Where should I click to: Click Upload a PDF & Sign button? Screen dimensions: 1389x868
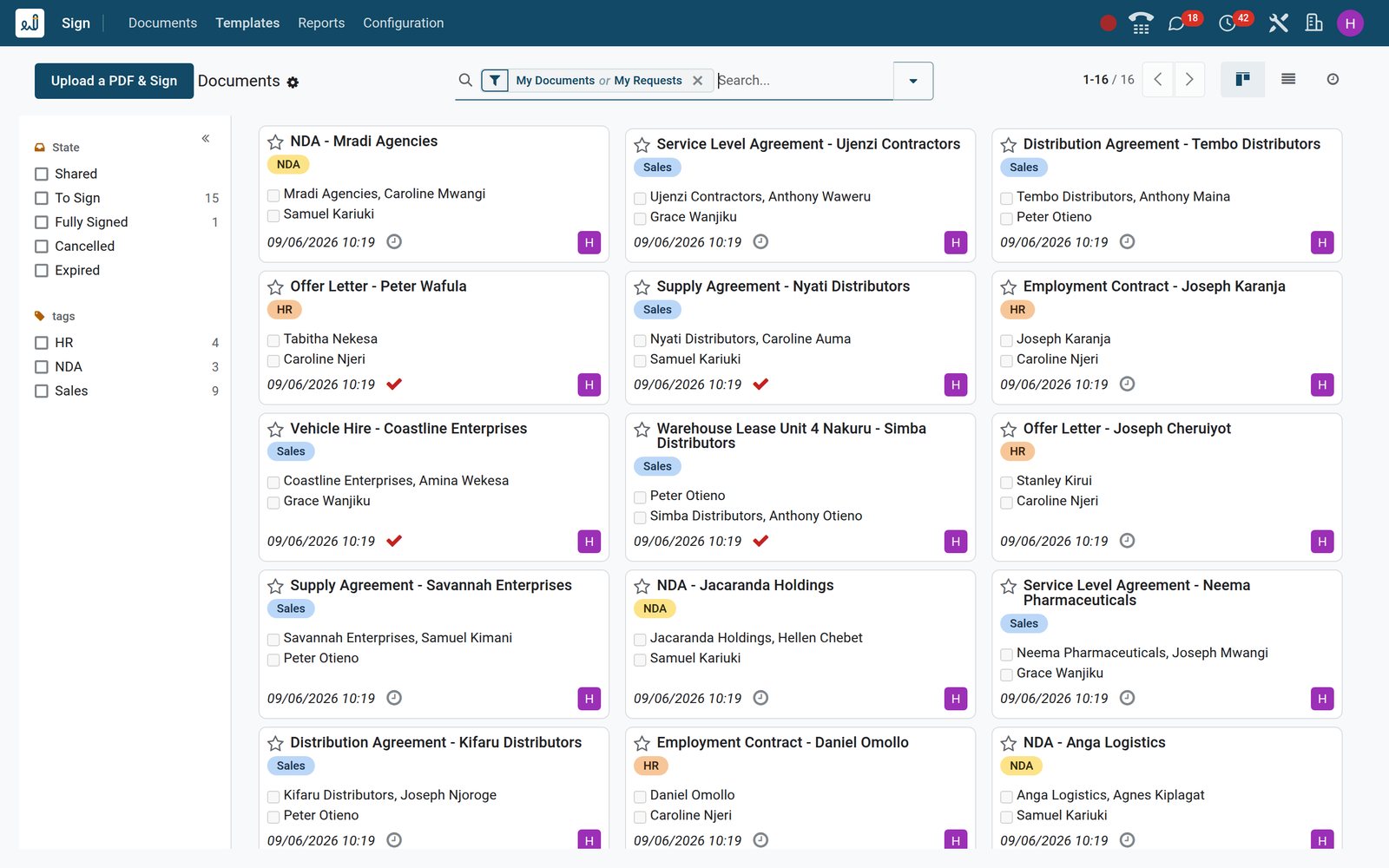pyautogui.click(x=114, y=81)
